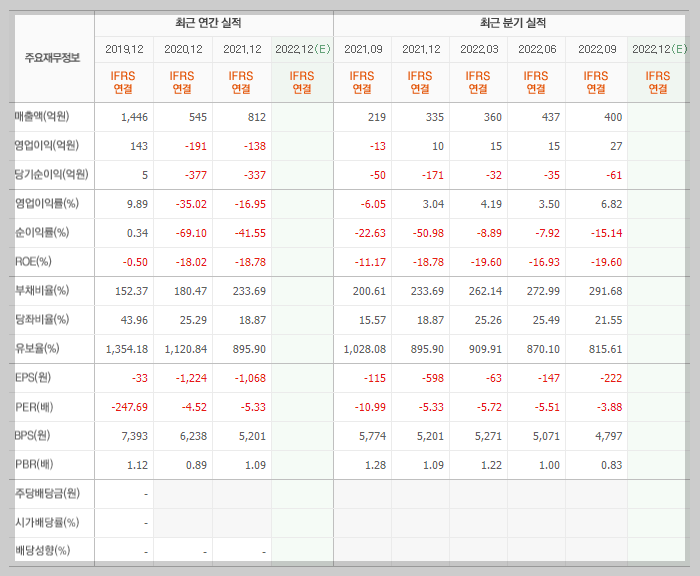
Task: Click the ROE value -16.93
Action: 544,263
